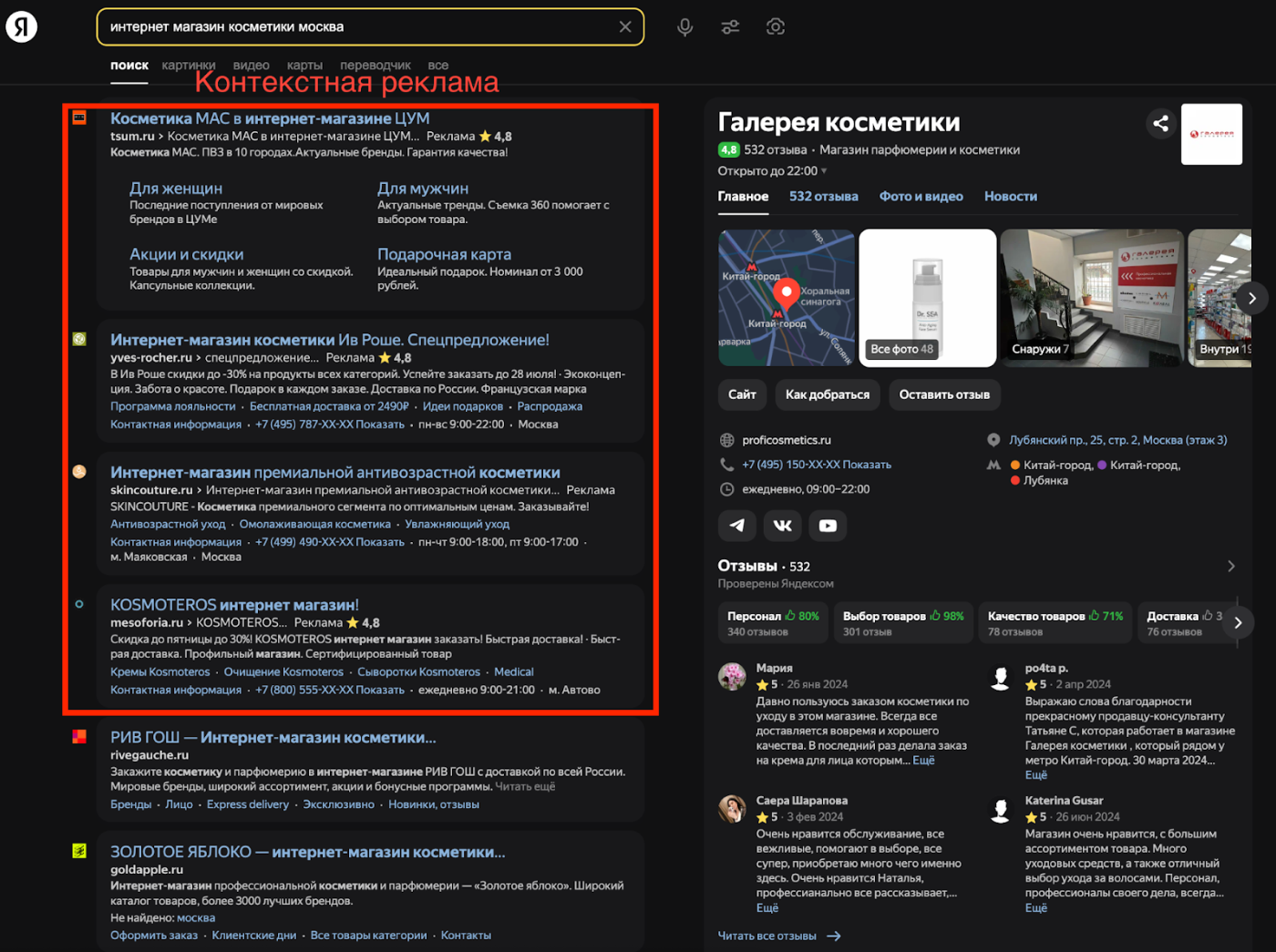Image resolution: width=1276 pixels, height=952 pixels.
Task: Select the 532 отзыва card tab
Action: (x=824, y=196)
